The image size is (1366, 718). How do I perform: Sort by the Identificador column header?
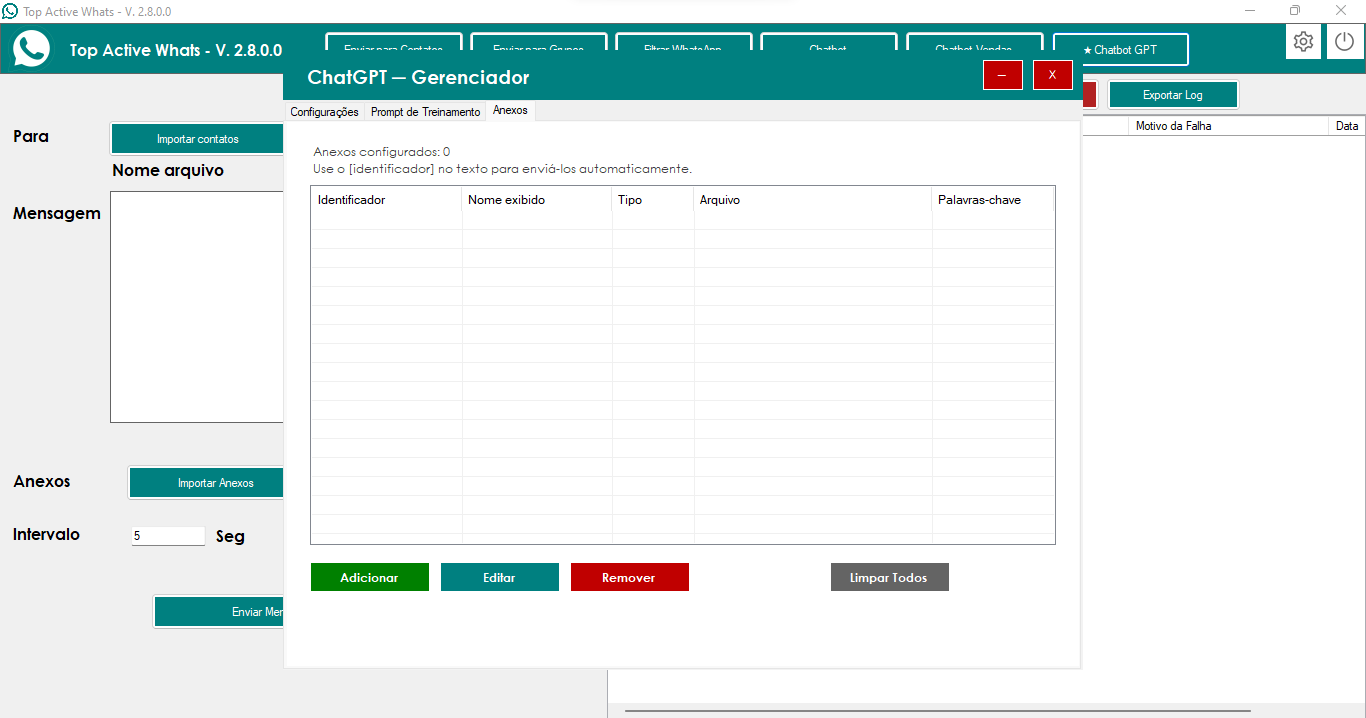point(385,200)
